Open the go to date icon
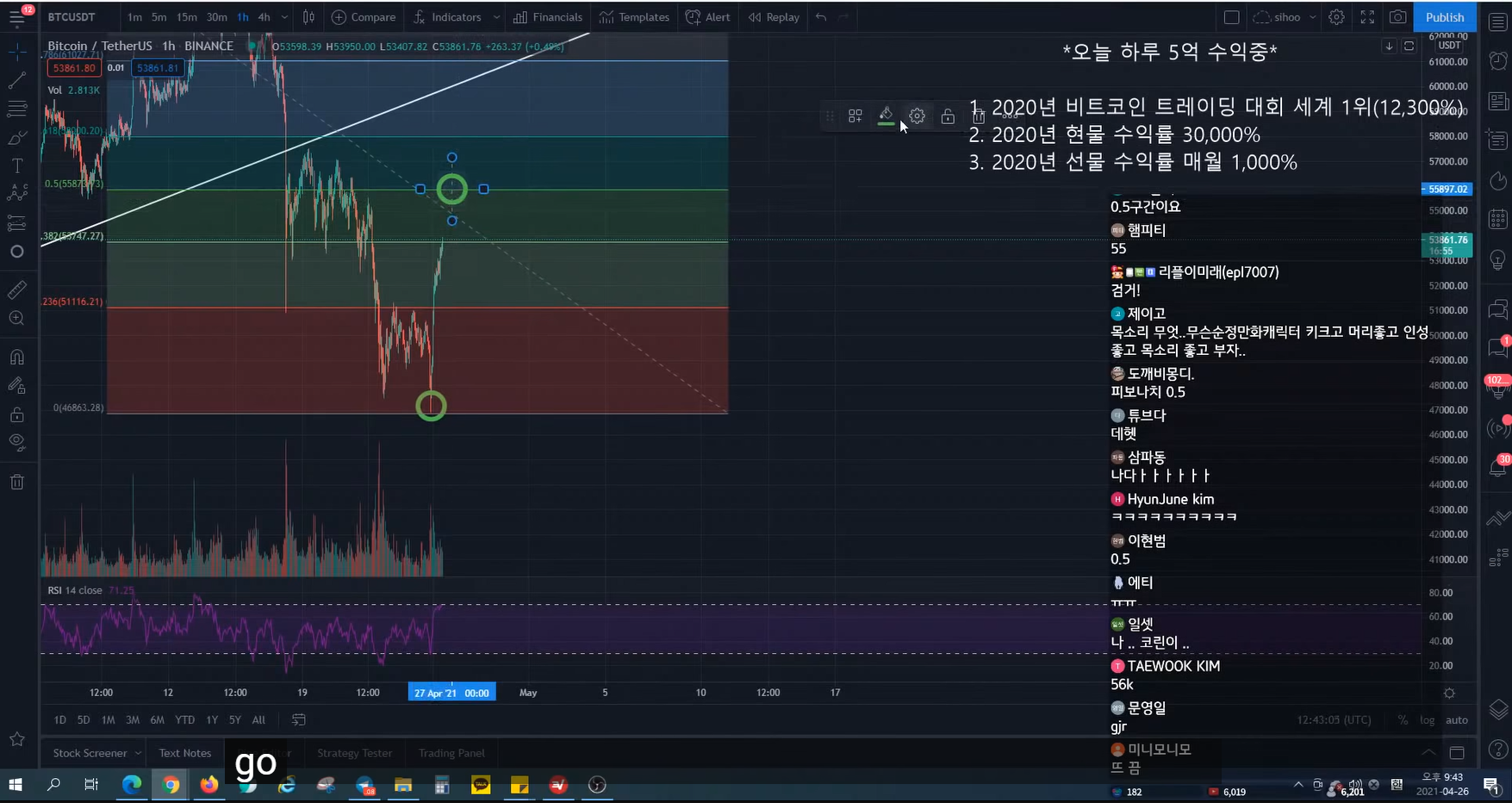Image resolution: width=1512 pixels, height=803 pixels. point(298,720)
